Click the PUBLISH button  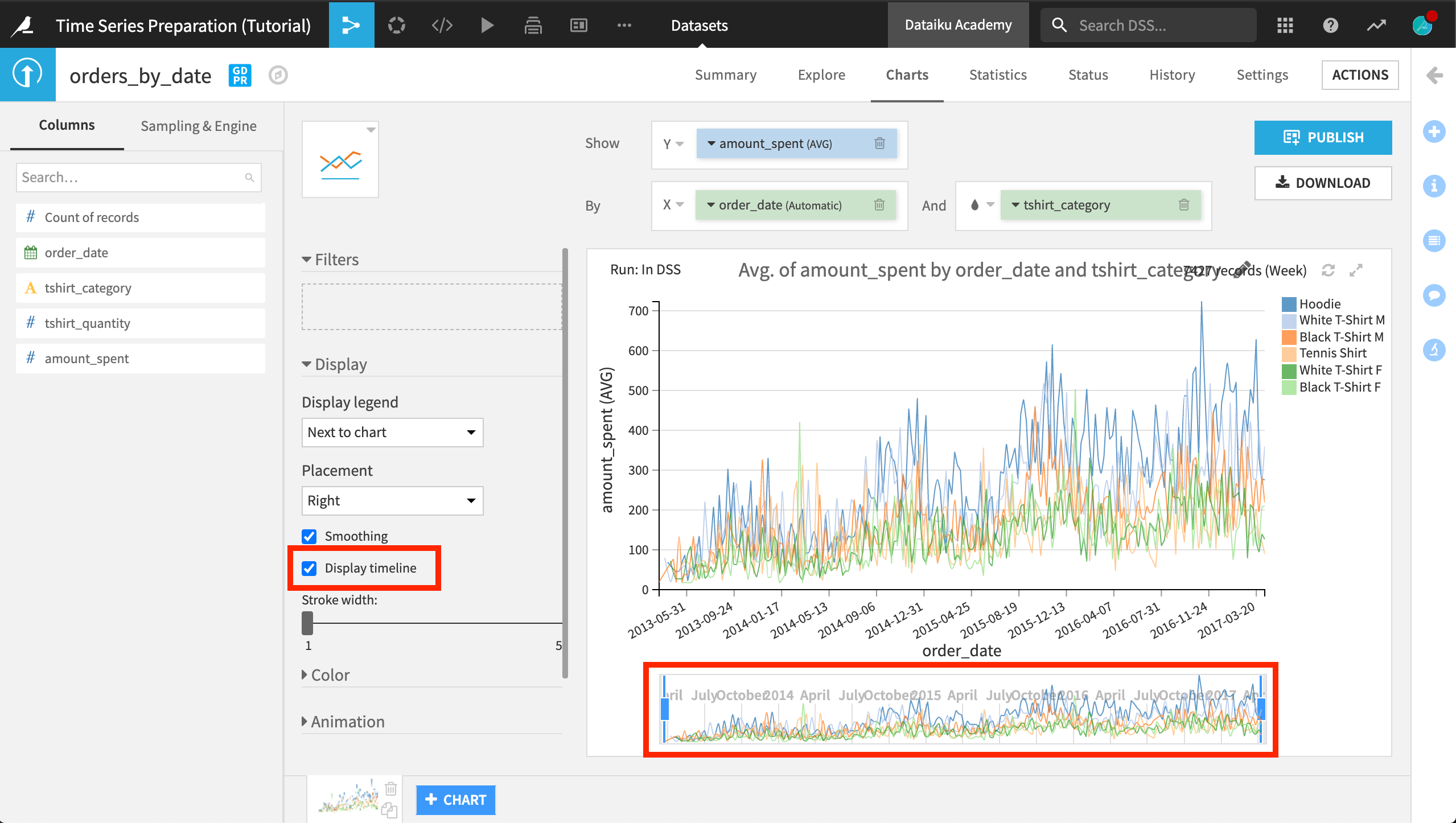pyautogui.click(x=1322, y=137)
